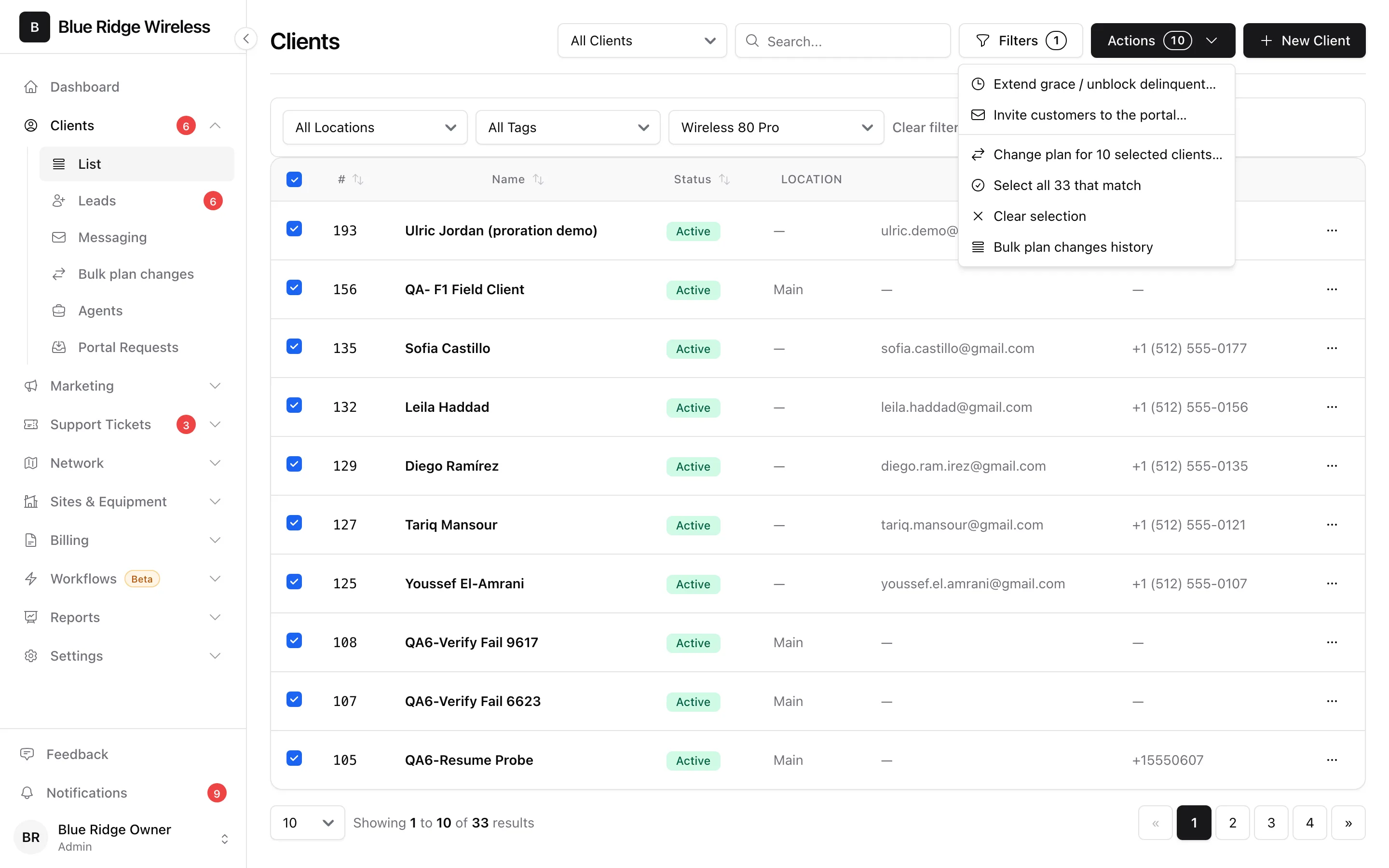Open row options for Sofia Castillo
1389x868 pixels.
tap(1332, 348)
